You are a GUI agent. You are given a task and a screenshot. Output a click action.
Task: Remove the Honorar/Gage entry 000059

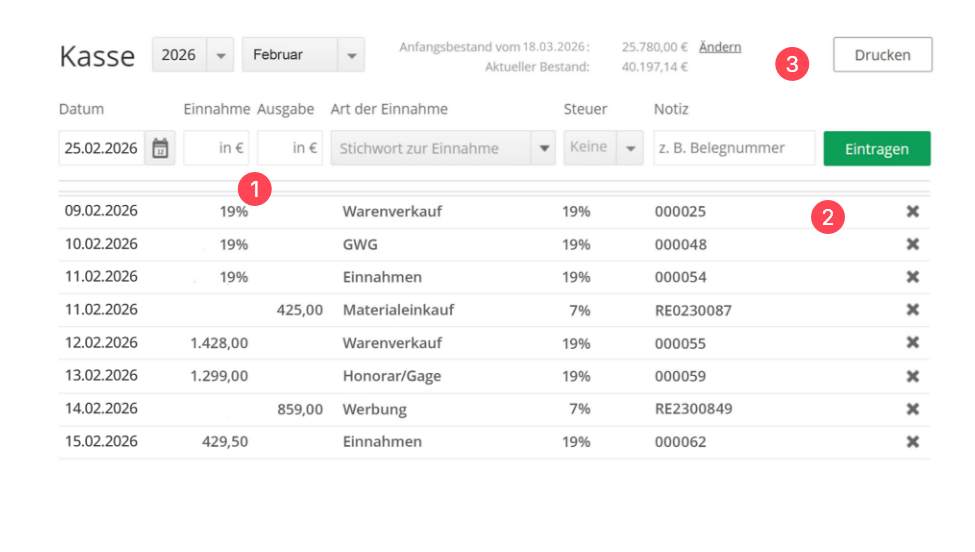coord(912,376)
